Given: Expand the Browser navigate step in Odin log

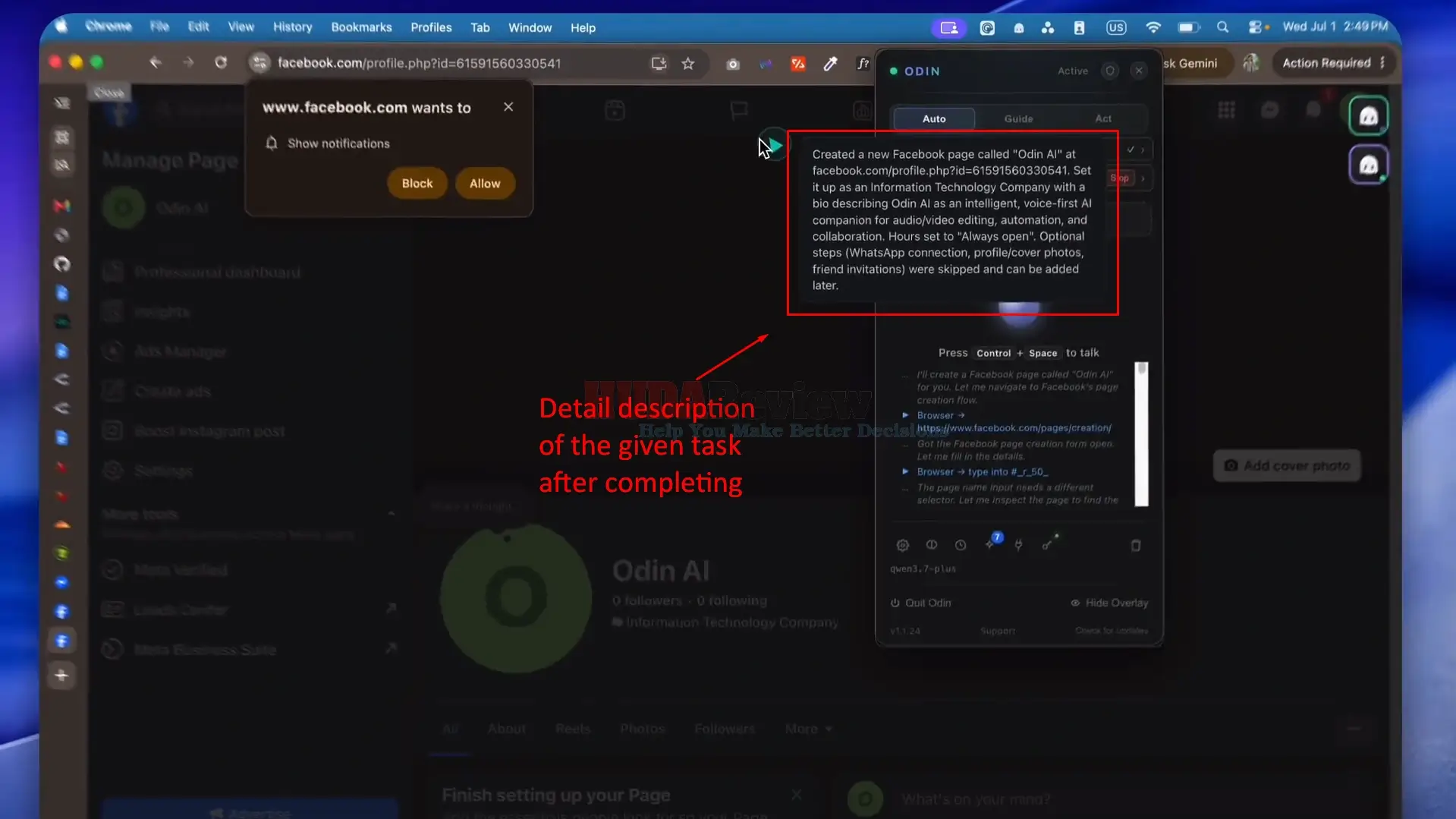Looking at the screenshot, I should click(x=905, y=415).
